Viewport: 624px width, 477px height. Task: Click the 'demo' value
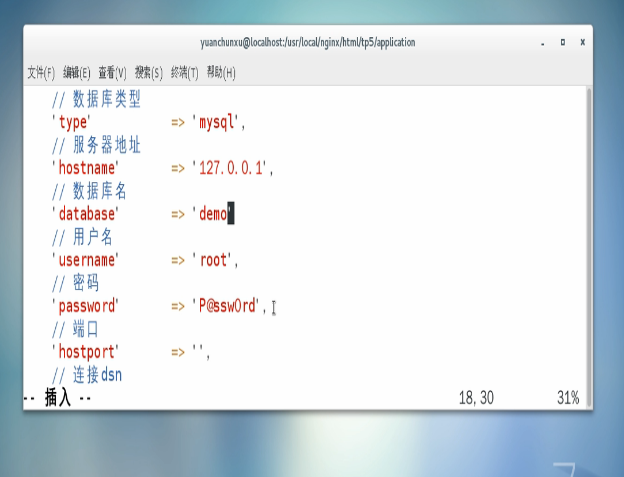point(213,214)
